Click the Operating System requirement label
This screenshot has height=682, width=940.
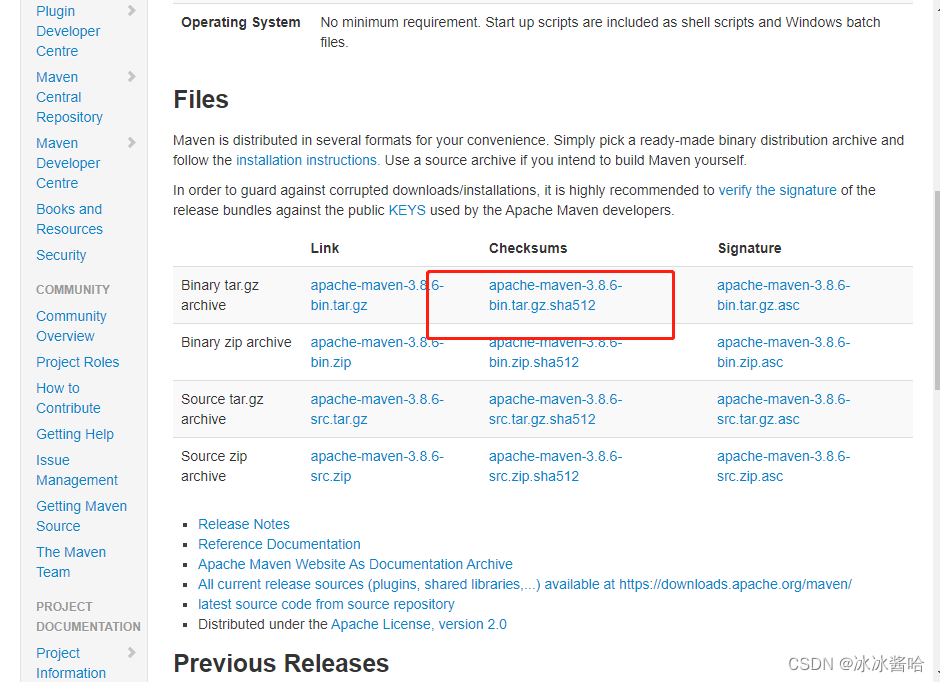point(240,22)
